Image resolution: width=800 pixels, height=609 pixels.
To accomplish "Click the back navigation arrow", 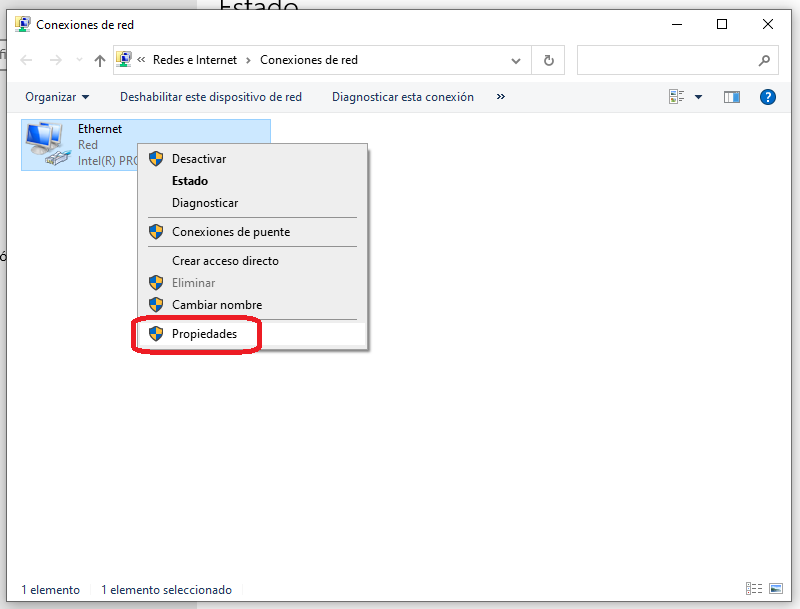I will point(26,60).
